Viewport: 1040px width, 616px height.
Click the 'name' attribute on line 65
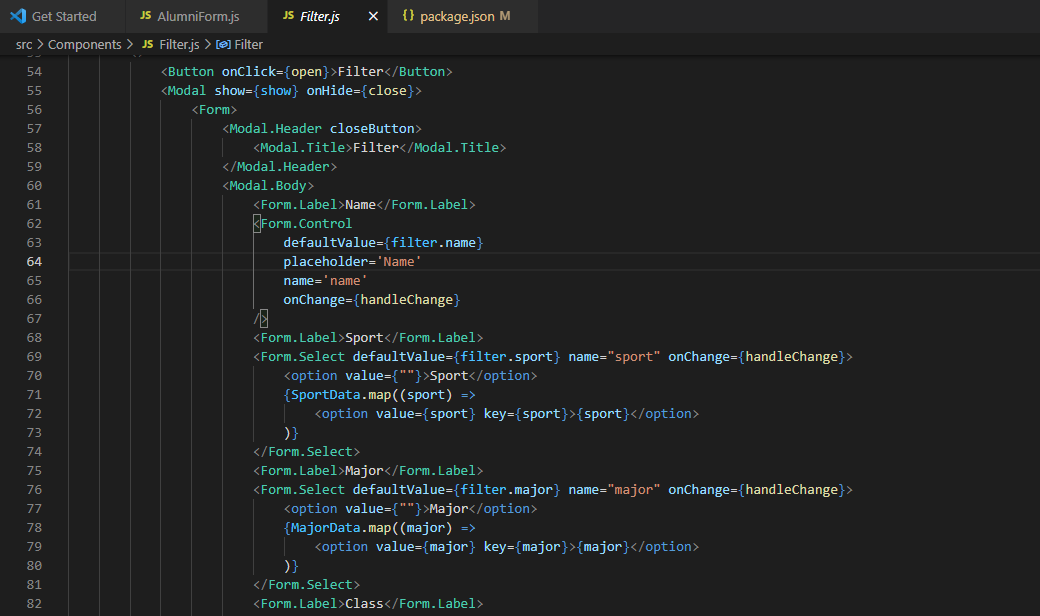(x=298, y=281)
